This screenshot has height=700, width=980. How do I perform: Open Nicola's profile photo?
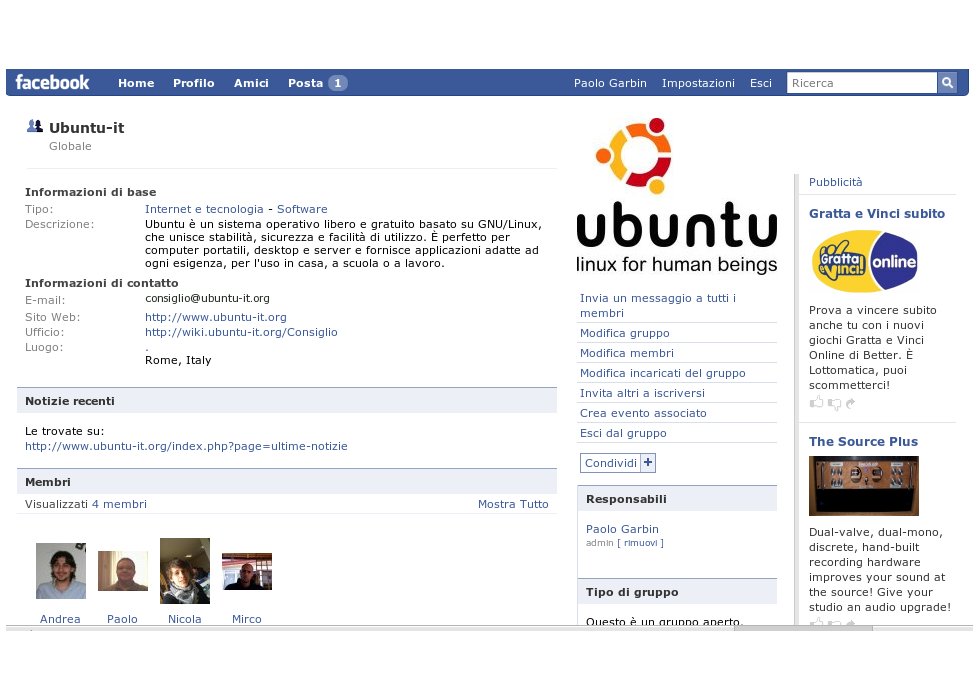185,571
